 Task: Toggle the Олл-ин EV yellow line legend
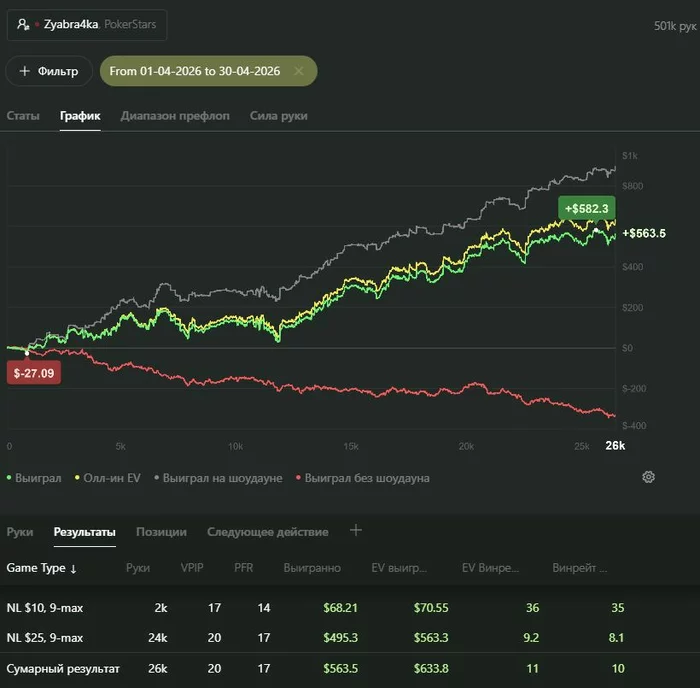click(108, 478)
